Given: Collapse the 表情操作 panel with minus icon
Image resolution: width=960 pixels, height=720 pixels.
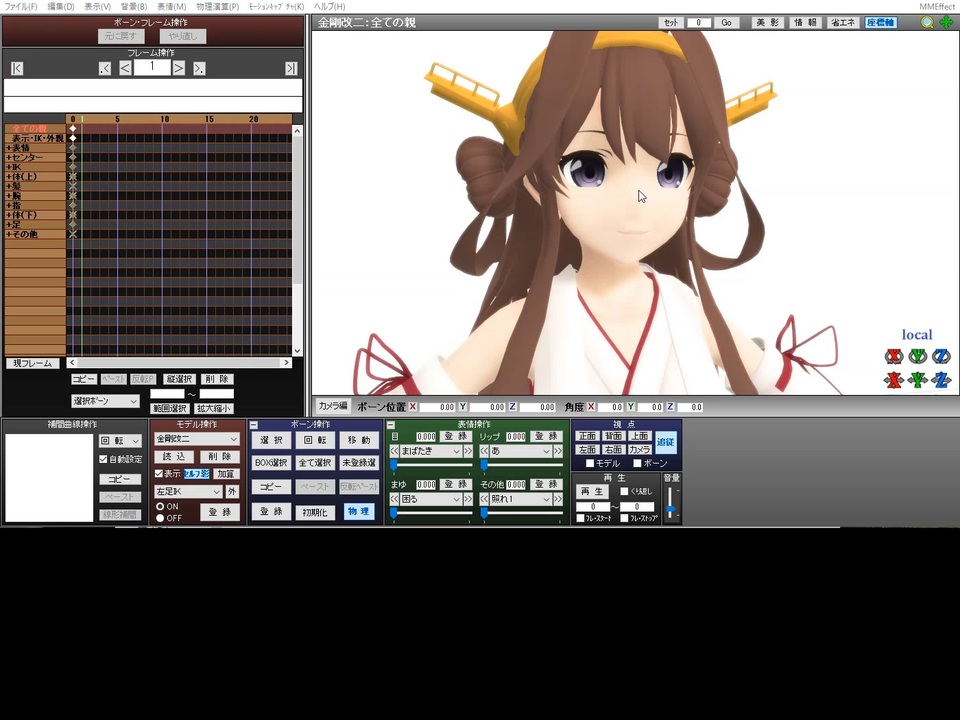Looking at the screenshot, I should click(391, 425).
